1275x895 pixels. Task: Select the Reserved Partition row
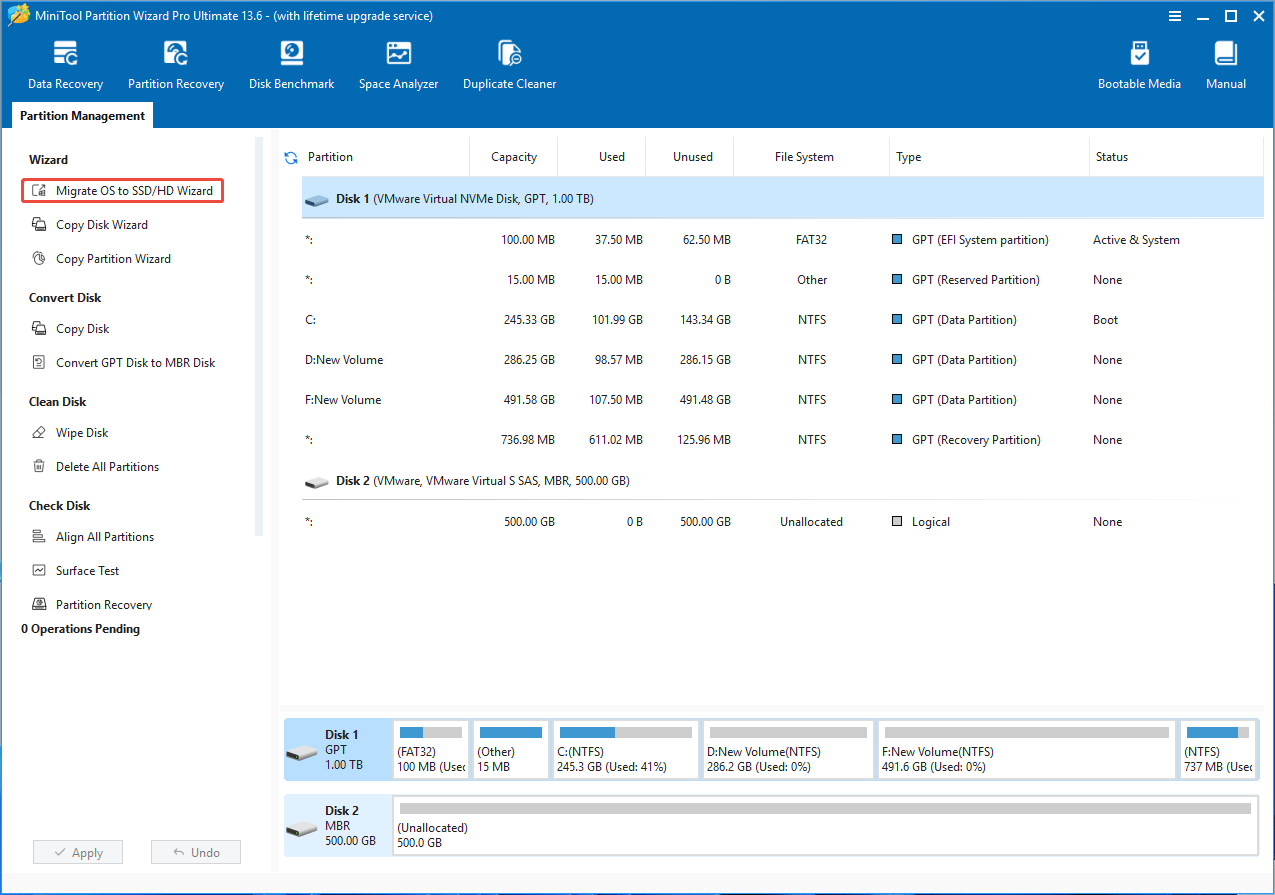pyautogui.click(x=783, y=280)
